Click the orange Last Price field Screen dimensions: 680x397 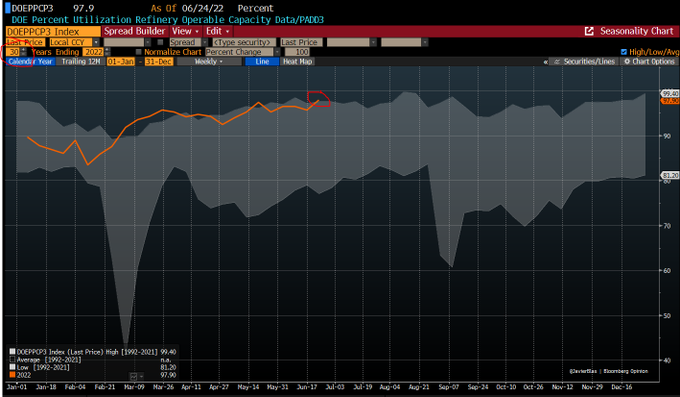25,42
